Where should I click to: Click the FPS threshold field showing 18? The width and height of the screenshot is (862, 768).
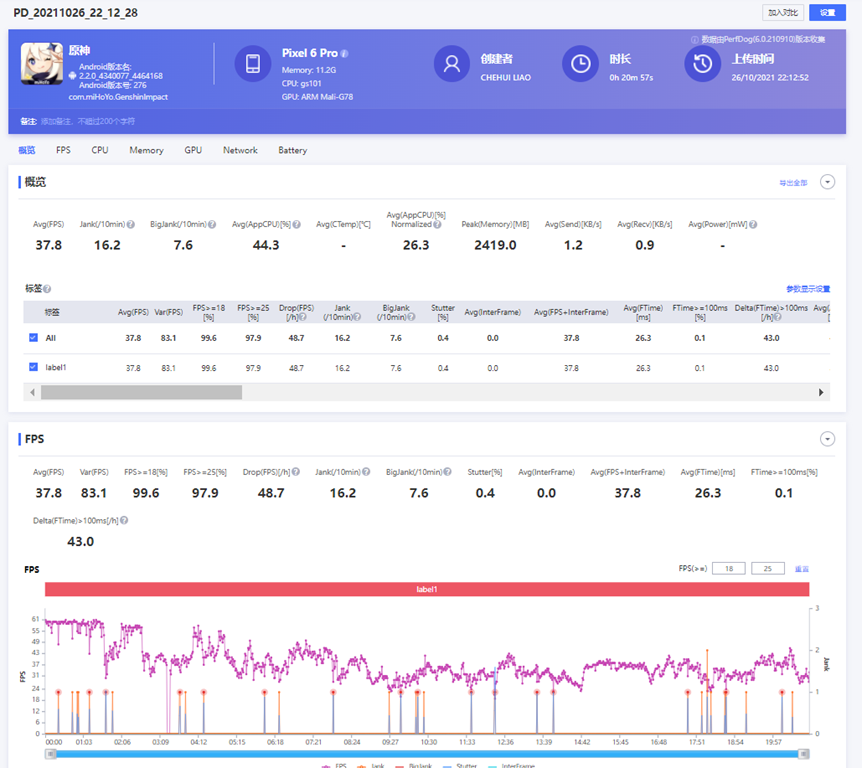click(729, 568)
